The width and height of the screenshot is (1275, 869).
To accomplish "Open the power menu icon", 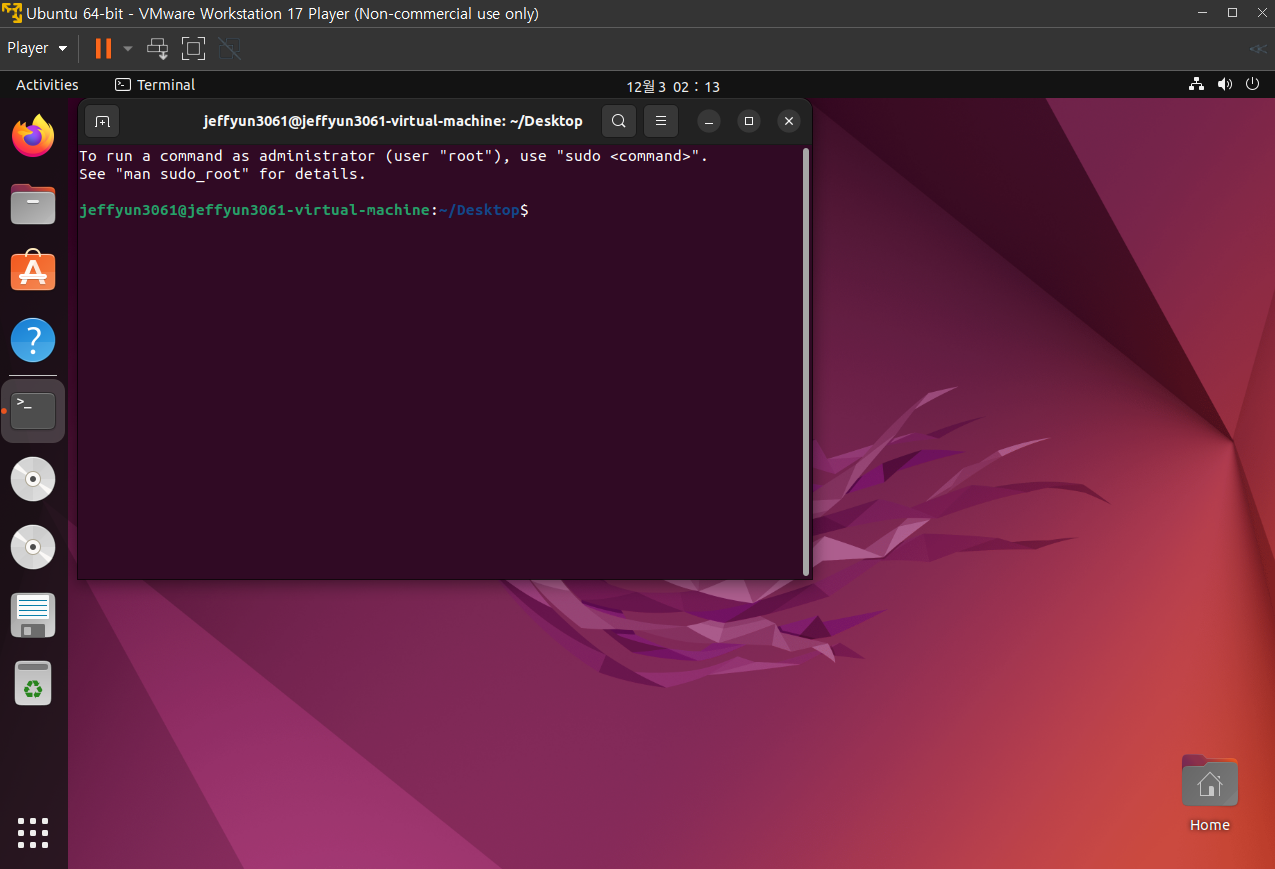I will (1252, 85).
